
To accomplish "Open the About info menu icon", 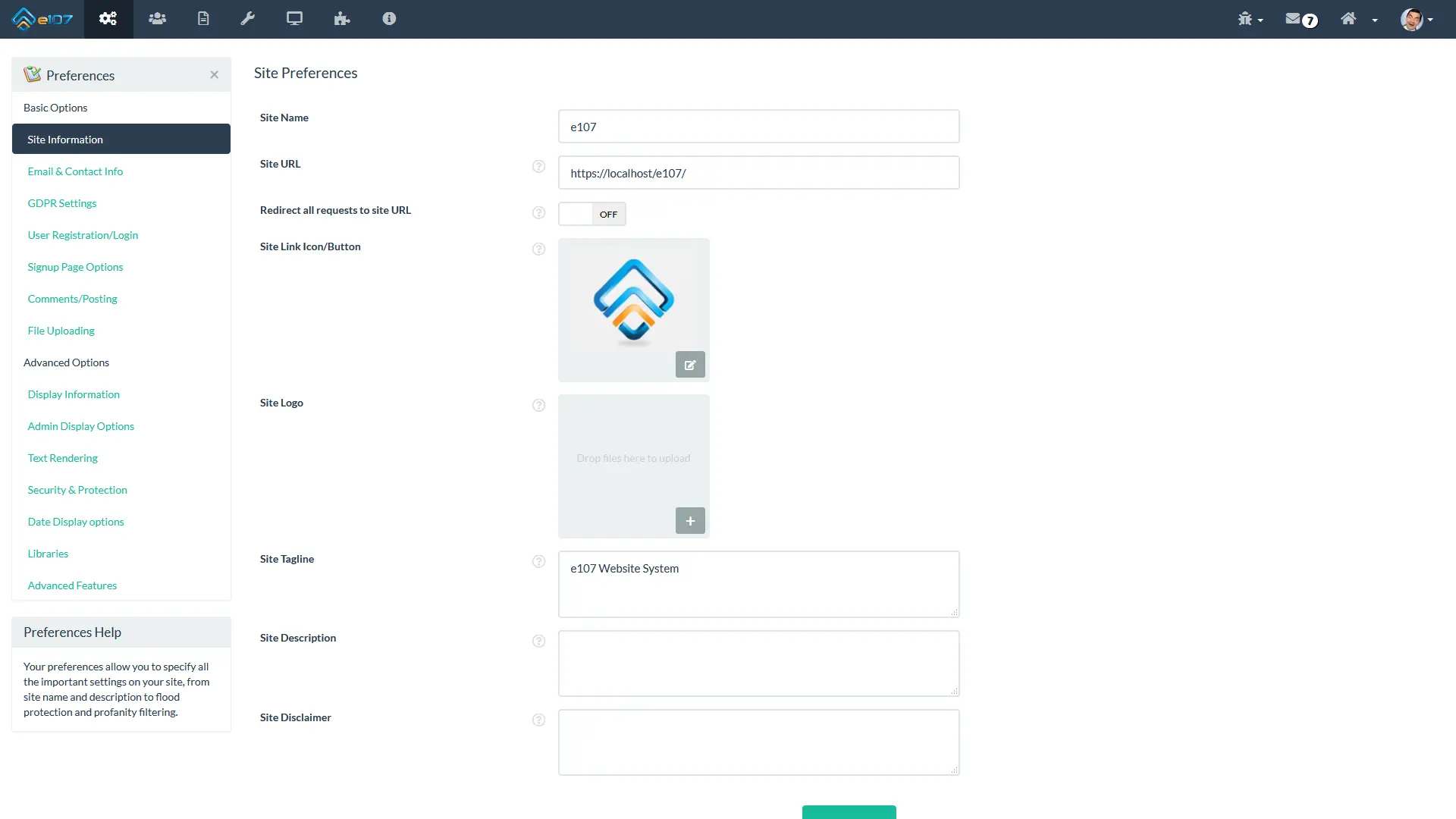I will (389, 18).
